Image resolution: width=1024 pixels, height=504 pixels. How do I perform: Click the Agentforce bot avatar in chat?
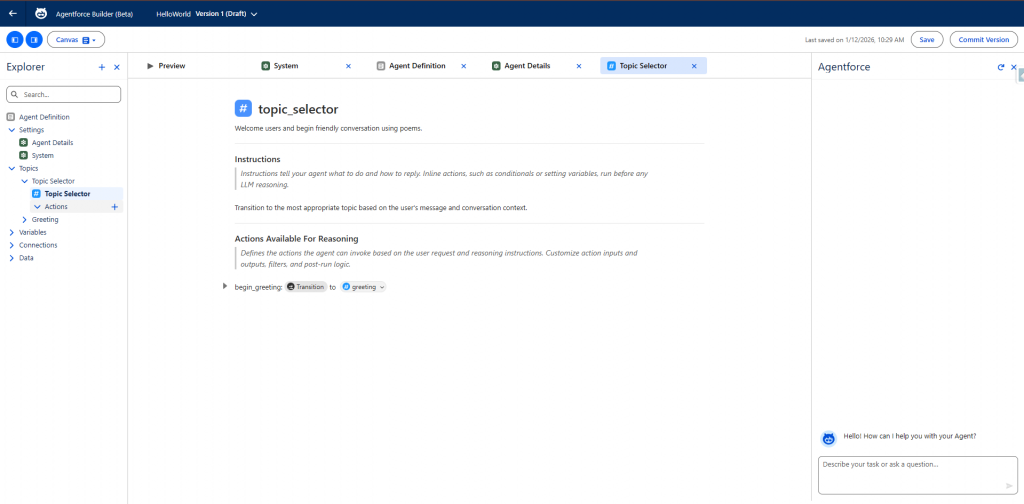click(x=829, y=439)
